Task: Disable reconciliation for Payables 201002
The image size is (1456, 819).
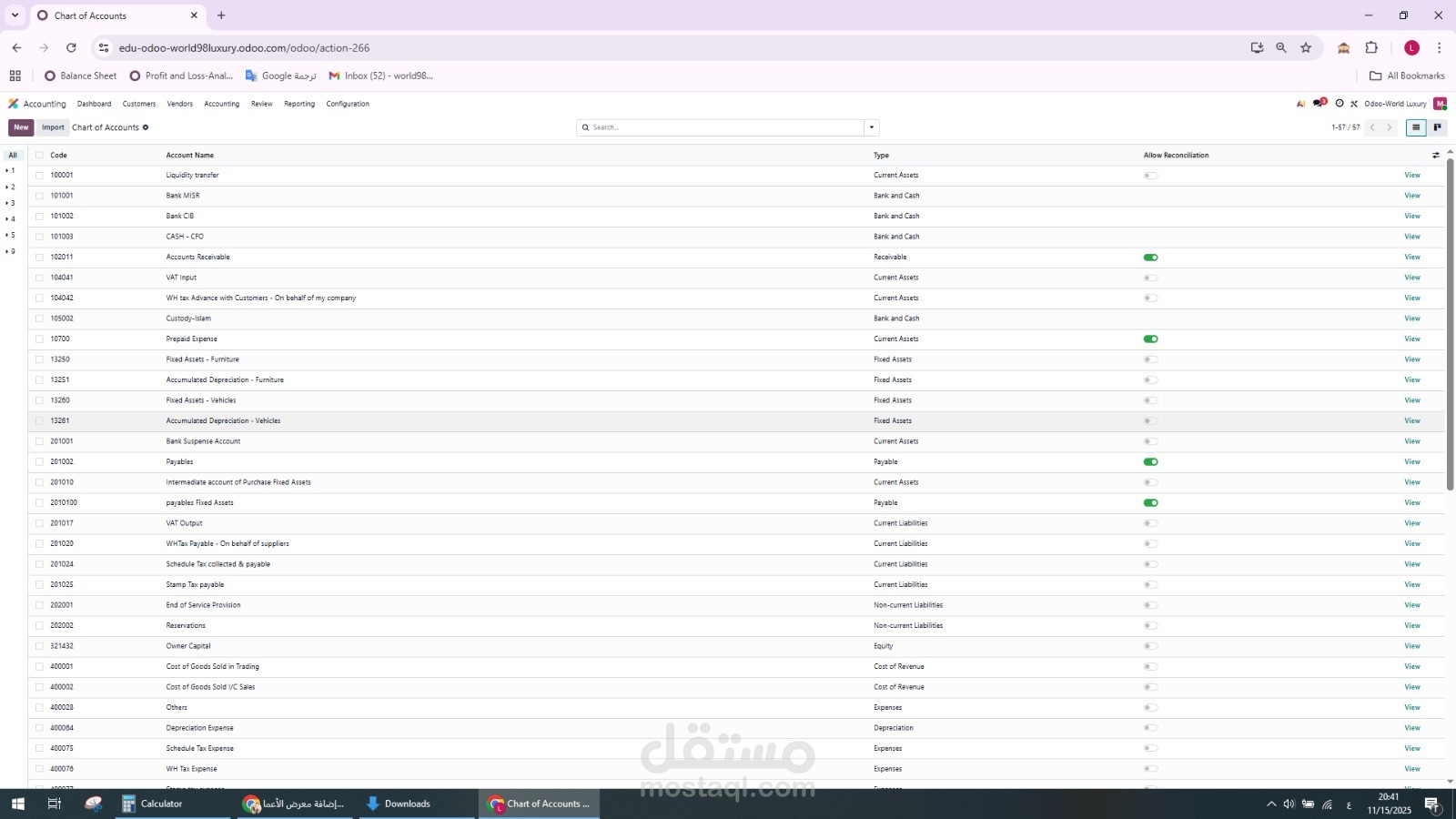Action: pos(1150,462)
